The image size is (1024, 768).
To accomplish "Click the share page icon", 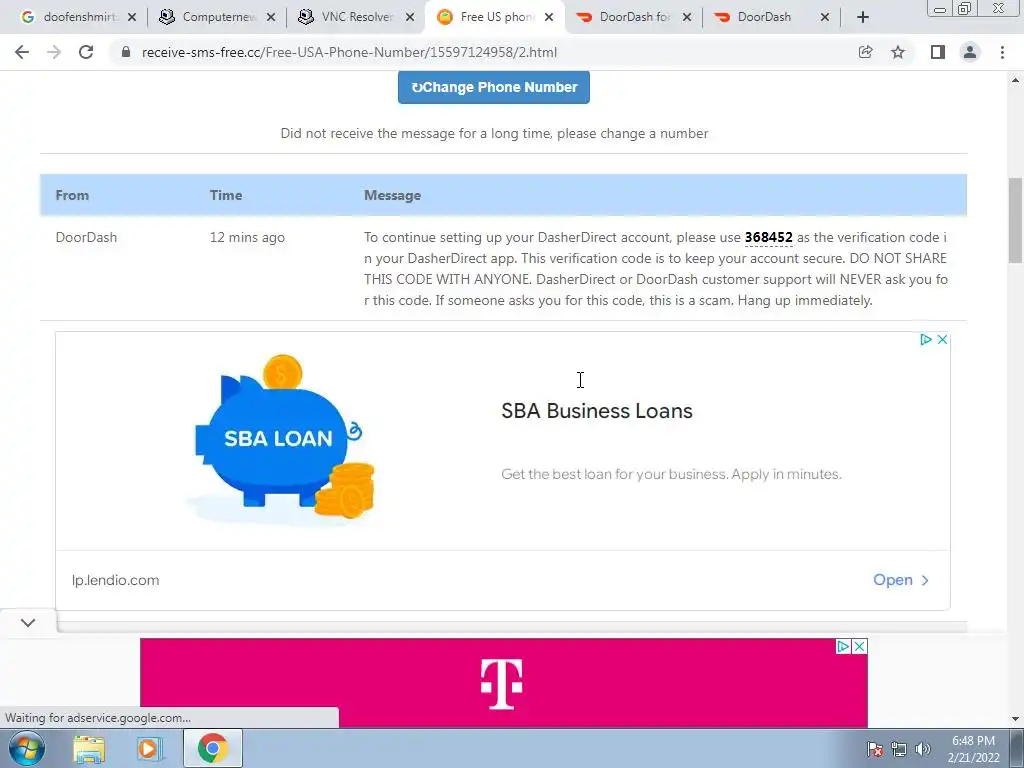I will coord(865,52).
